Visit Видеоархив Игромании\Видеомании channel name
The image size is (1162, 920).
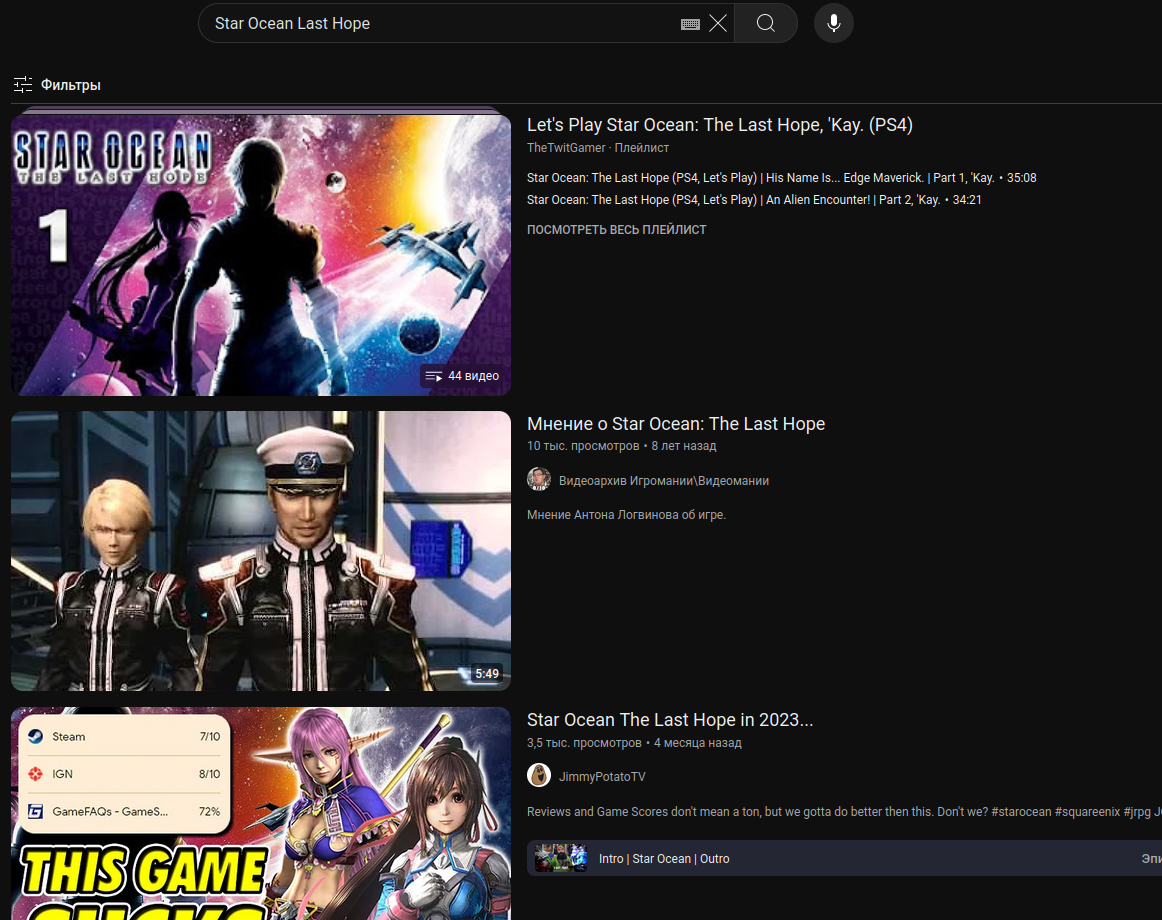(664, 481)
